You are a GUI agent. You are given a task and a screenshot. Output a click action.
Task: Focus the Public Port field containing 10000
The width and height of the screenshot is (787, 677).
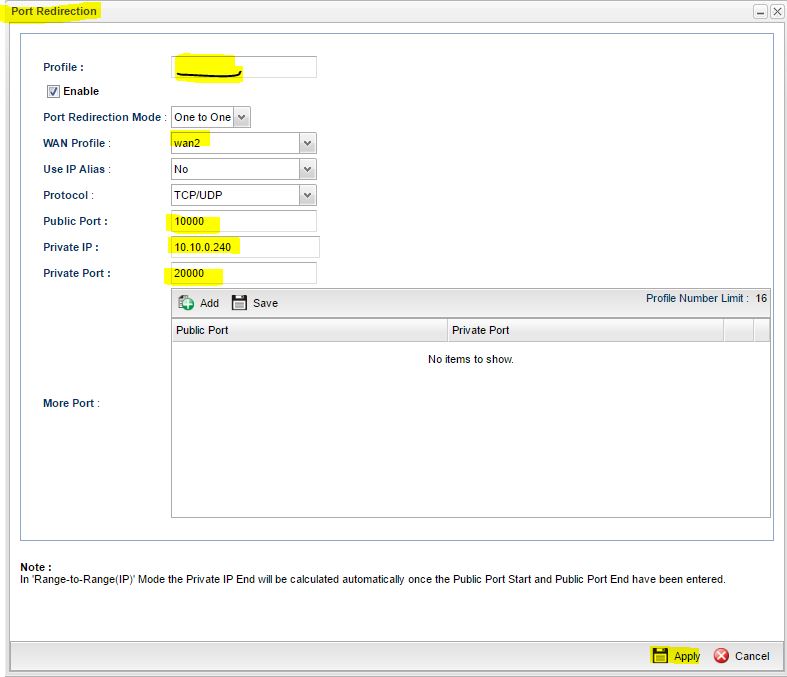244,221
